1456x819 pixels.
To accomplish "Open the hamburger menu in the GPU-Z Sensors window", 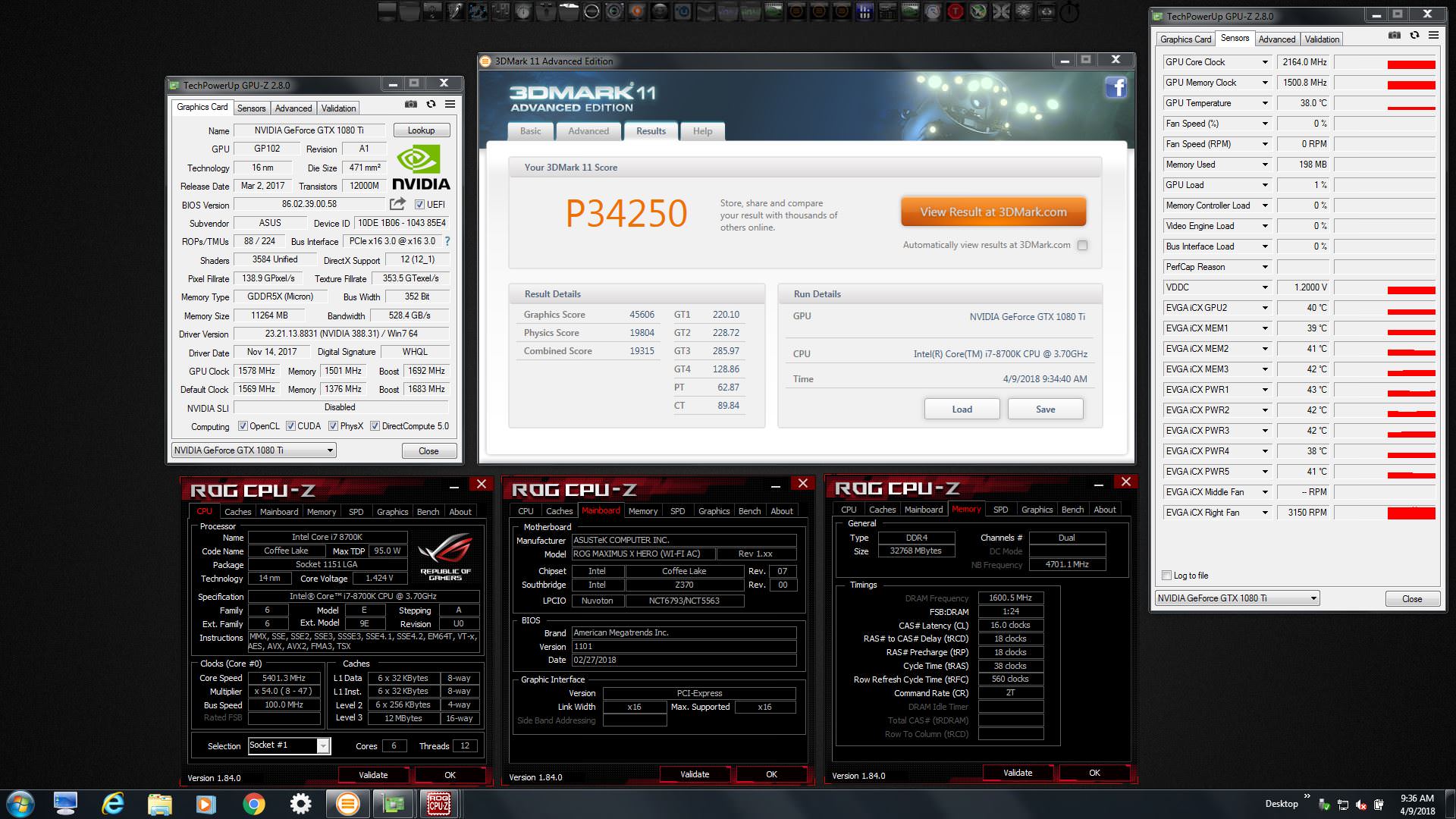I will (x=1433, y=36).
